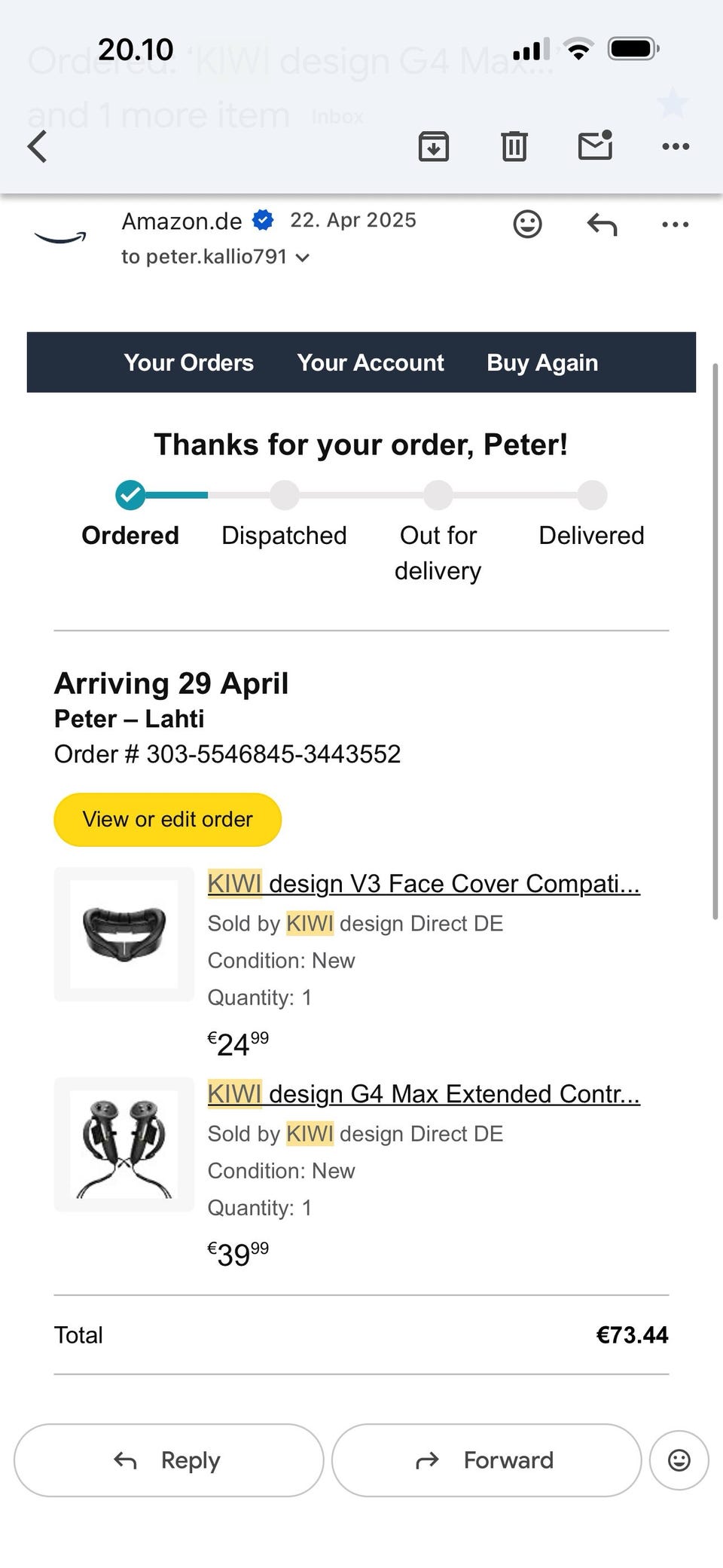Reply using the arrow icon beside sender
This screenshot has height=1568, width=723.
tap(602, 224)
